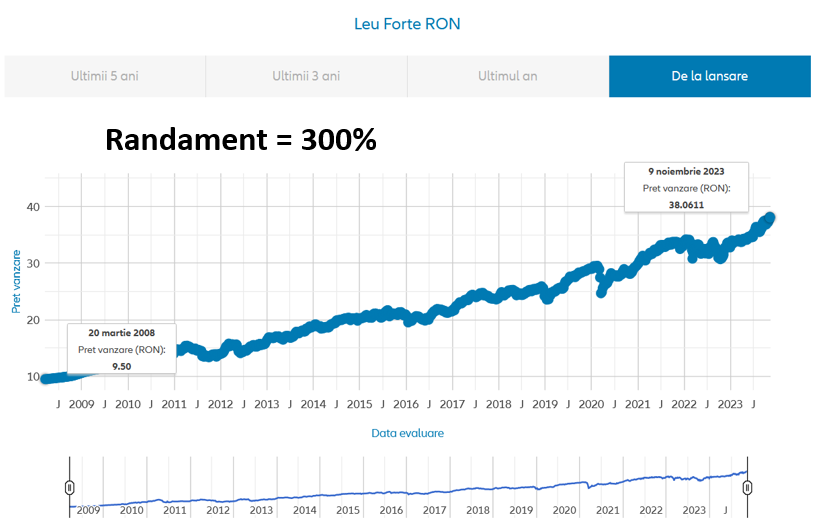
Task: Choose the De la lansare tab
Action: point(709,76)
